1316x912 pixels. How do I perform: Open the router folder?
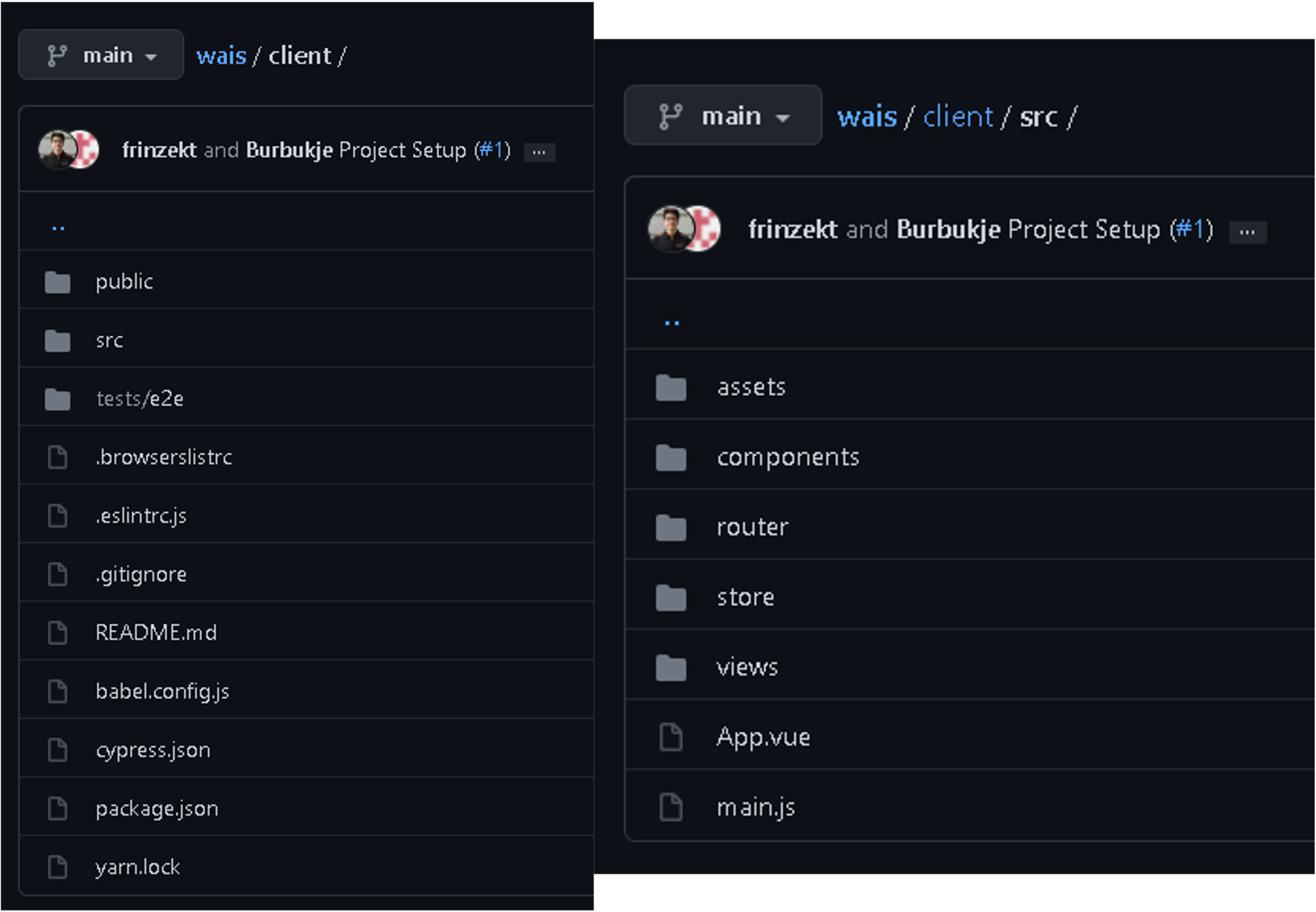(x=753, y=528)
